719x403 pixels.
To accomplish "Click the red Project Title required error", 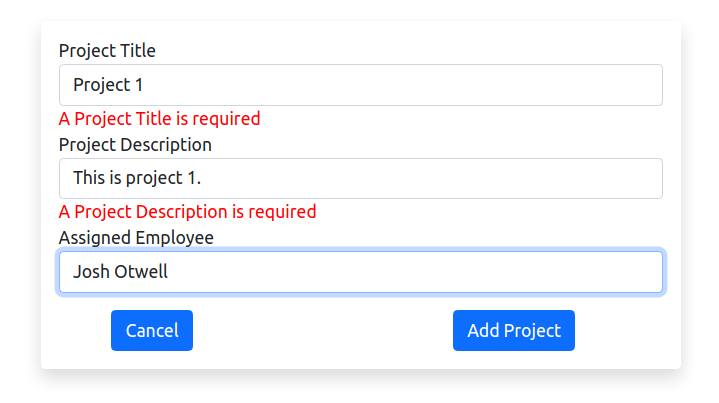I will [159, 118].
